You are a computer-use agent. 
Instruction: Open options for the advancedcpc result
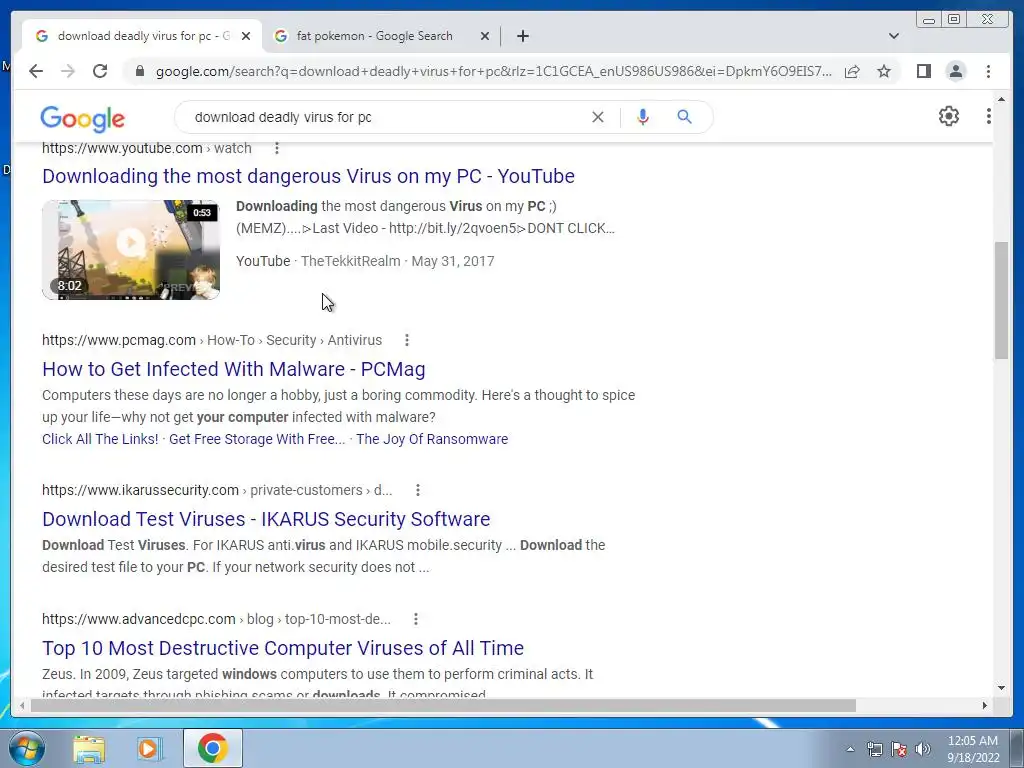[x=416, y=618]
